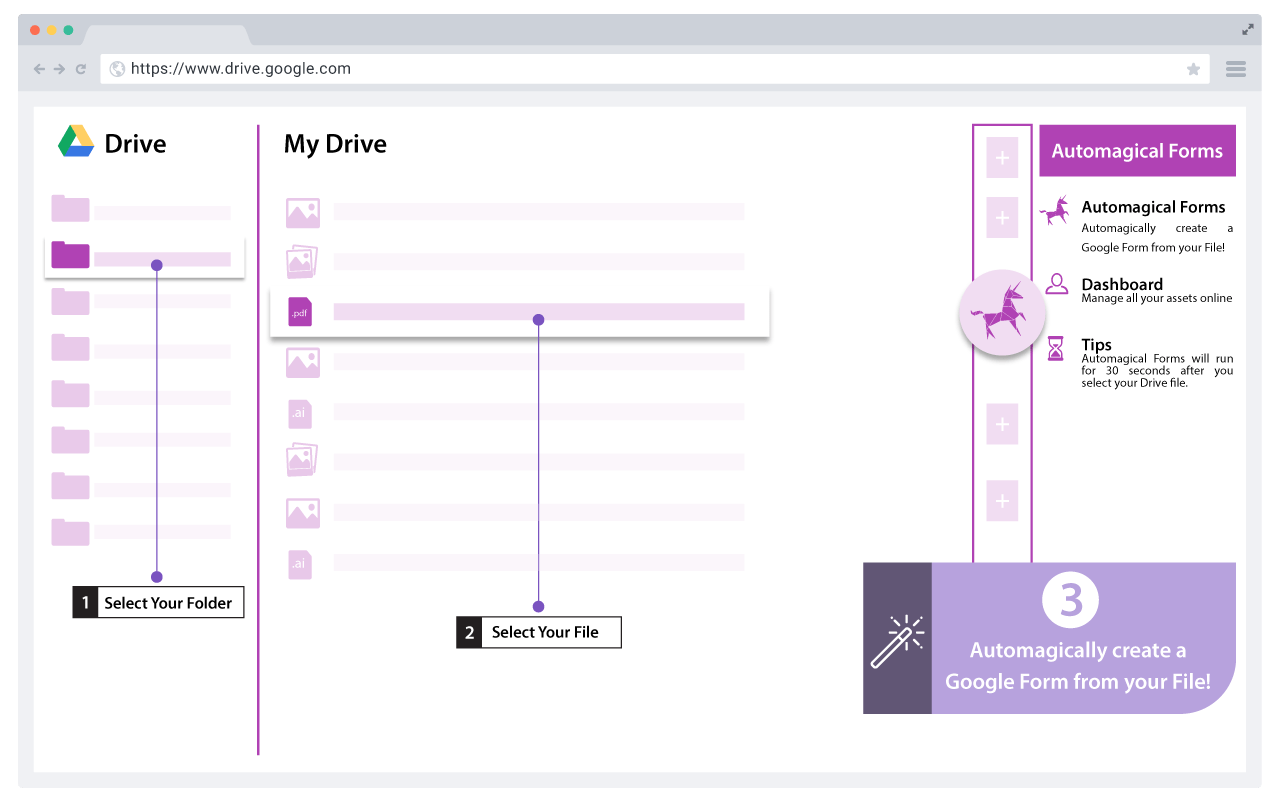Click the large round unicorn button
The width and height of the screenshot is (1280, 800).
tap(1002, 312)
